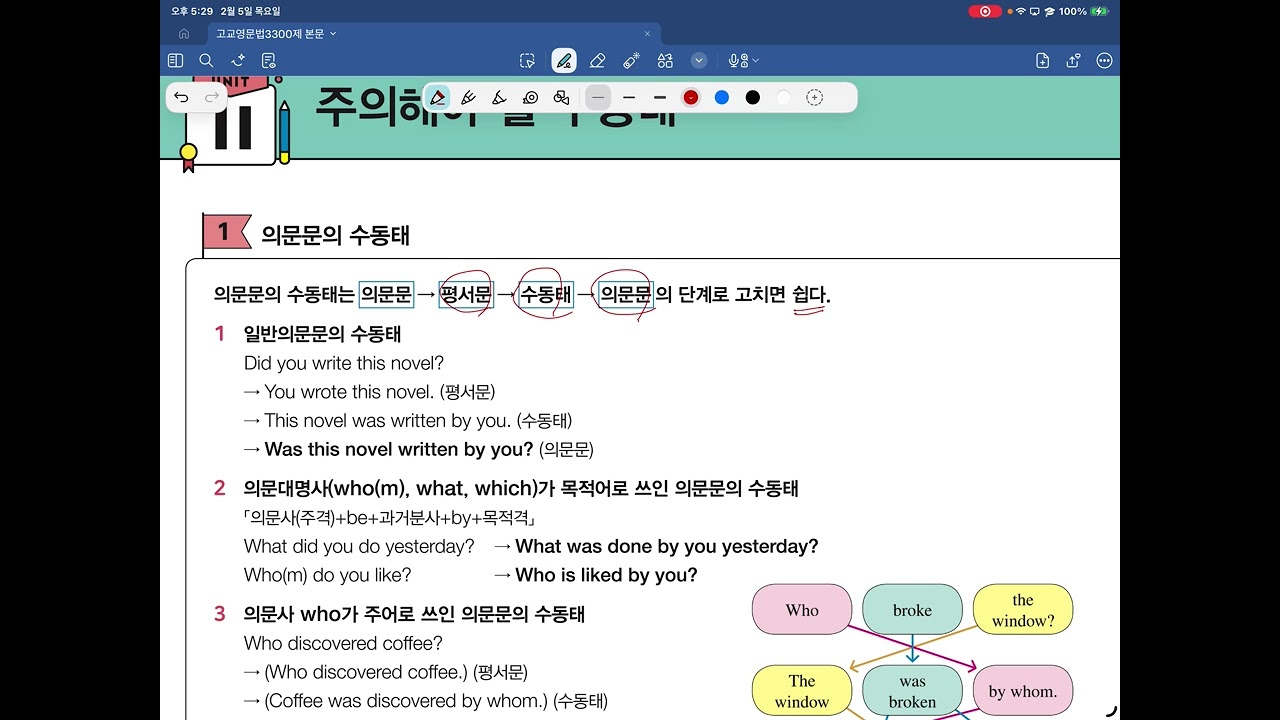Expand the more tools chevron button
Viewport: 1280px width, 720px height.
pyautogui.click(x=699, y=61)
